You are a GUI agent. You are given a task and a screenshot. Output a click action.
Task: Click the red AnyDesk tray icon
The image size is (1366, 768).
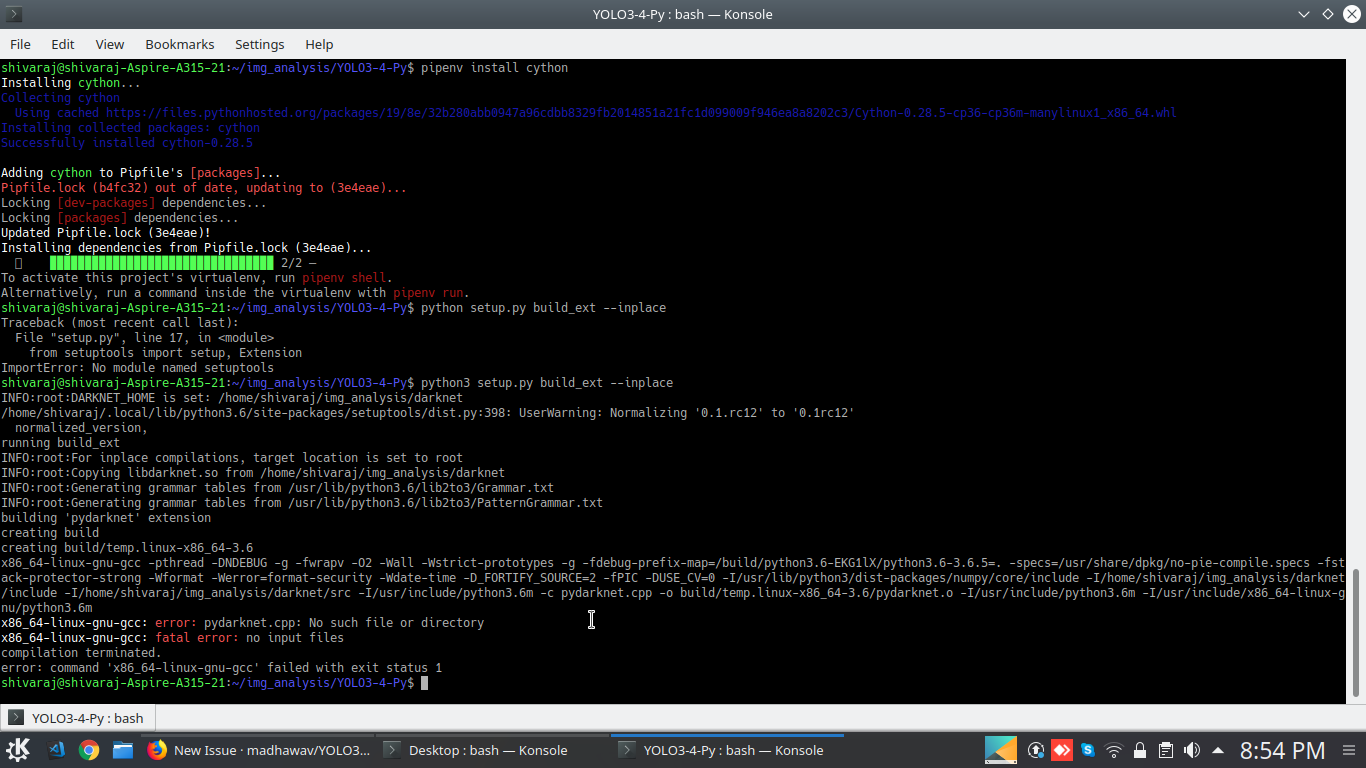tap(1062, 750)
